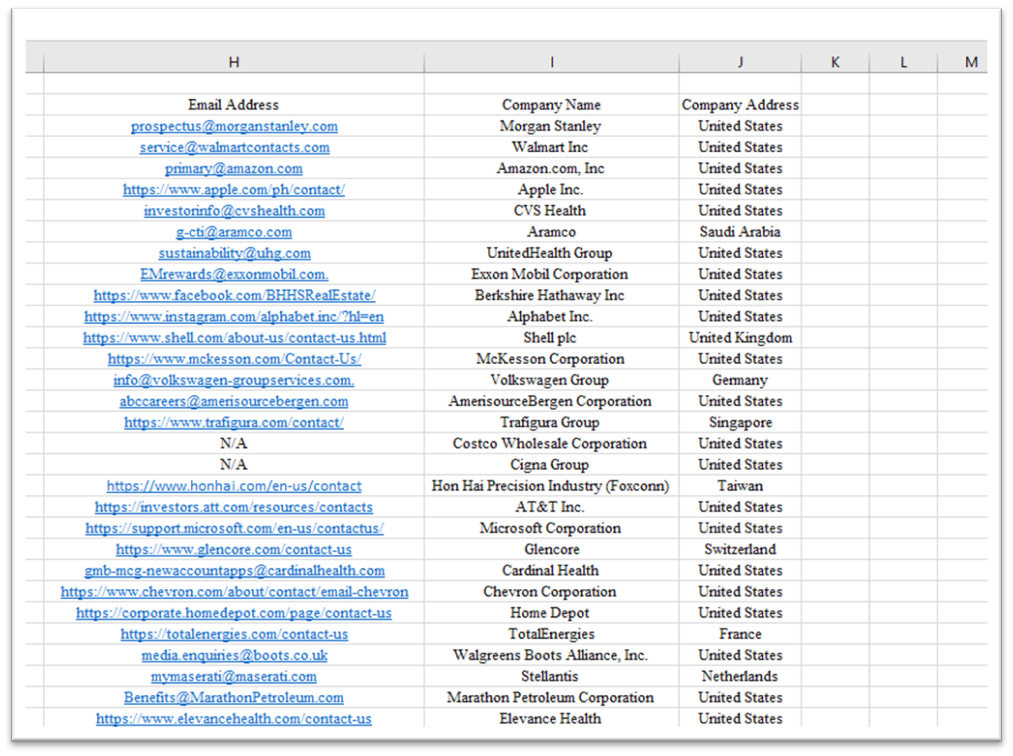Click info@volkswagen-groupservices.com link
The width and height of the screenshot is (1013, 756).
coord(234,380)
